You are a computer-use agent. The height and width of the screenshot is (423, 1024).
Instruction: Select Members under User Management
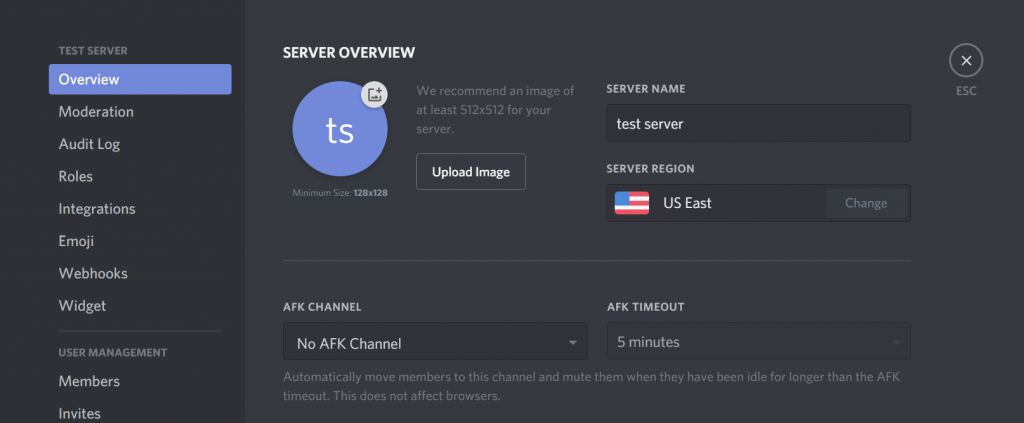[x=89, y=381]
